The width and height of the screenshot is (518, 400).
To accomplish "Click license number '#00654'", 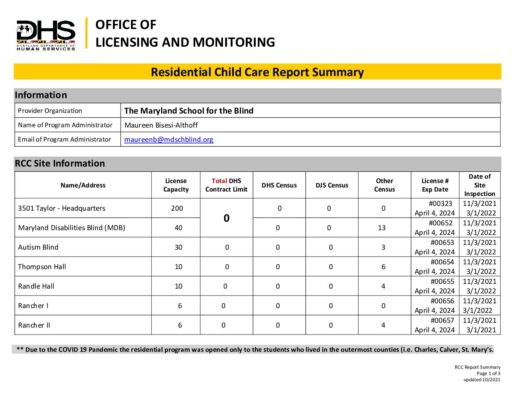I will click(442, 262).
